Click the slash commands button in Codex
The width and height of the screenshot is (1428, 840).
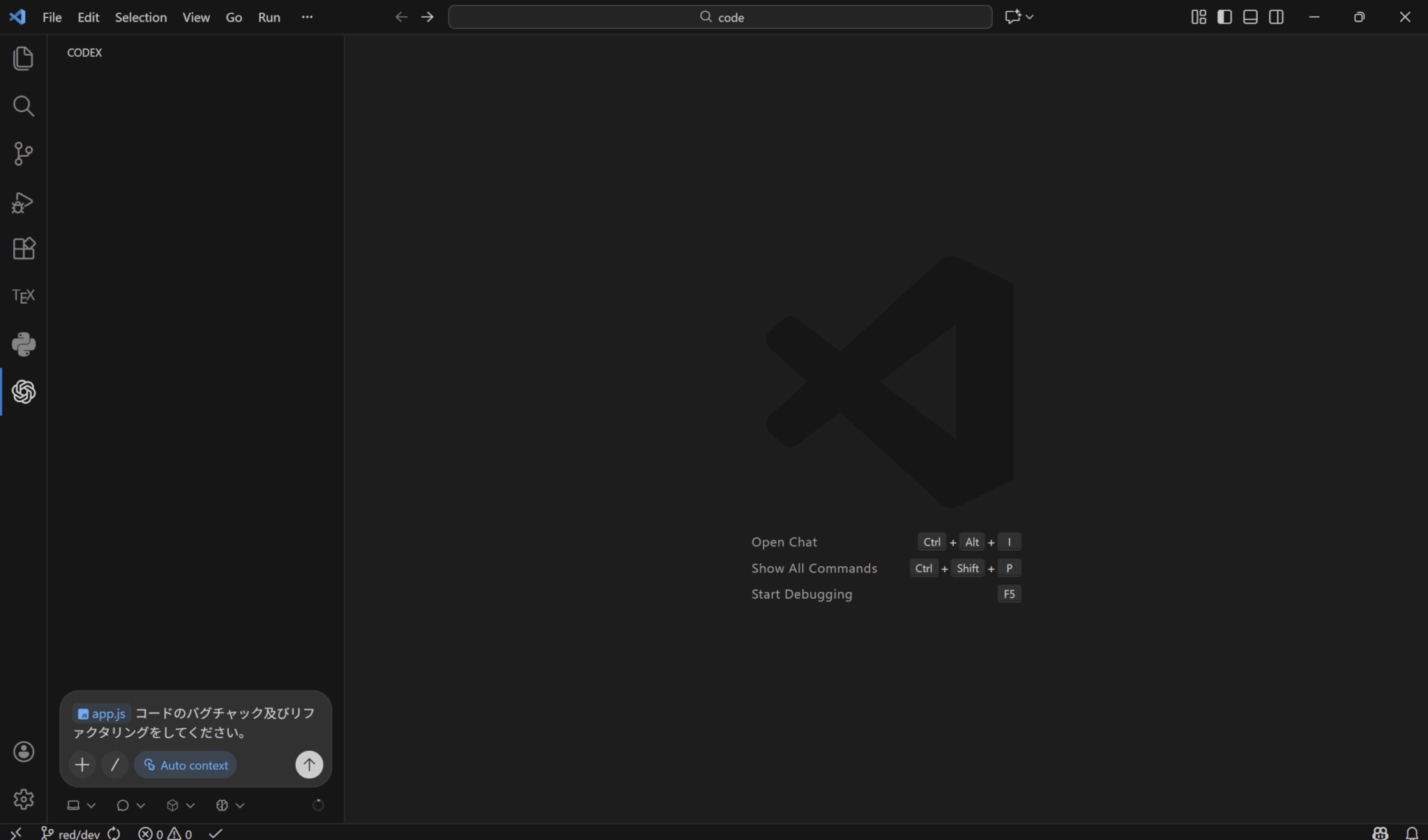[x=115, y=765]
